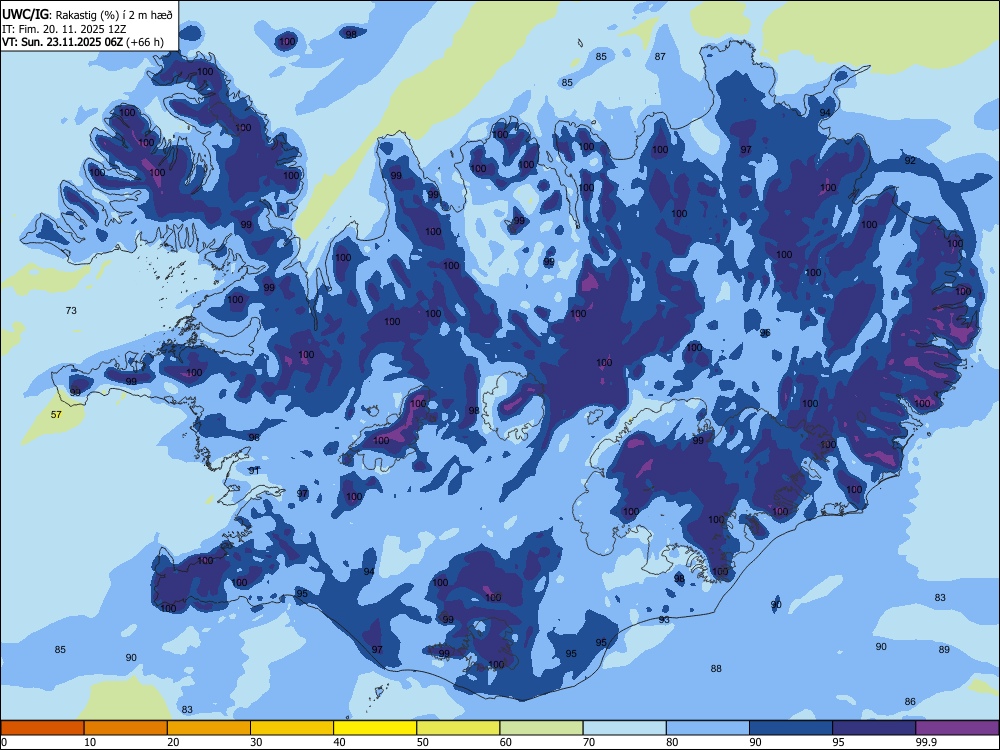This screenshot has width=1000, height=750.
Task: Click the valid time 'VT: Sun. 23.11.2025 06Z'
Action: coord(62,42)
